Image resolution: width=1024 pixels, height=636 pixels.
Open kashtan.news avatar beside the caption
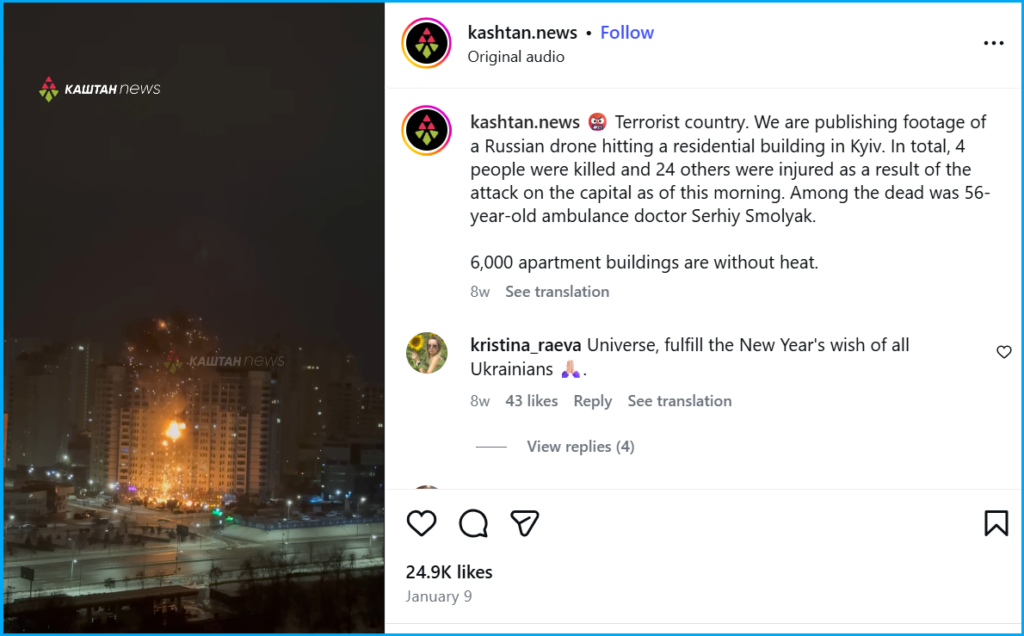point(426,130)
